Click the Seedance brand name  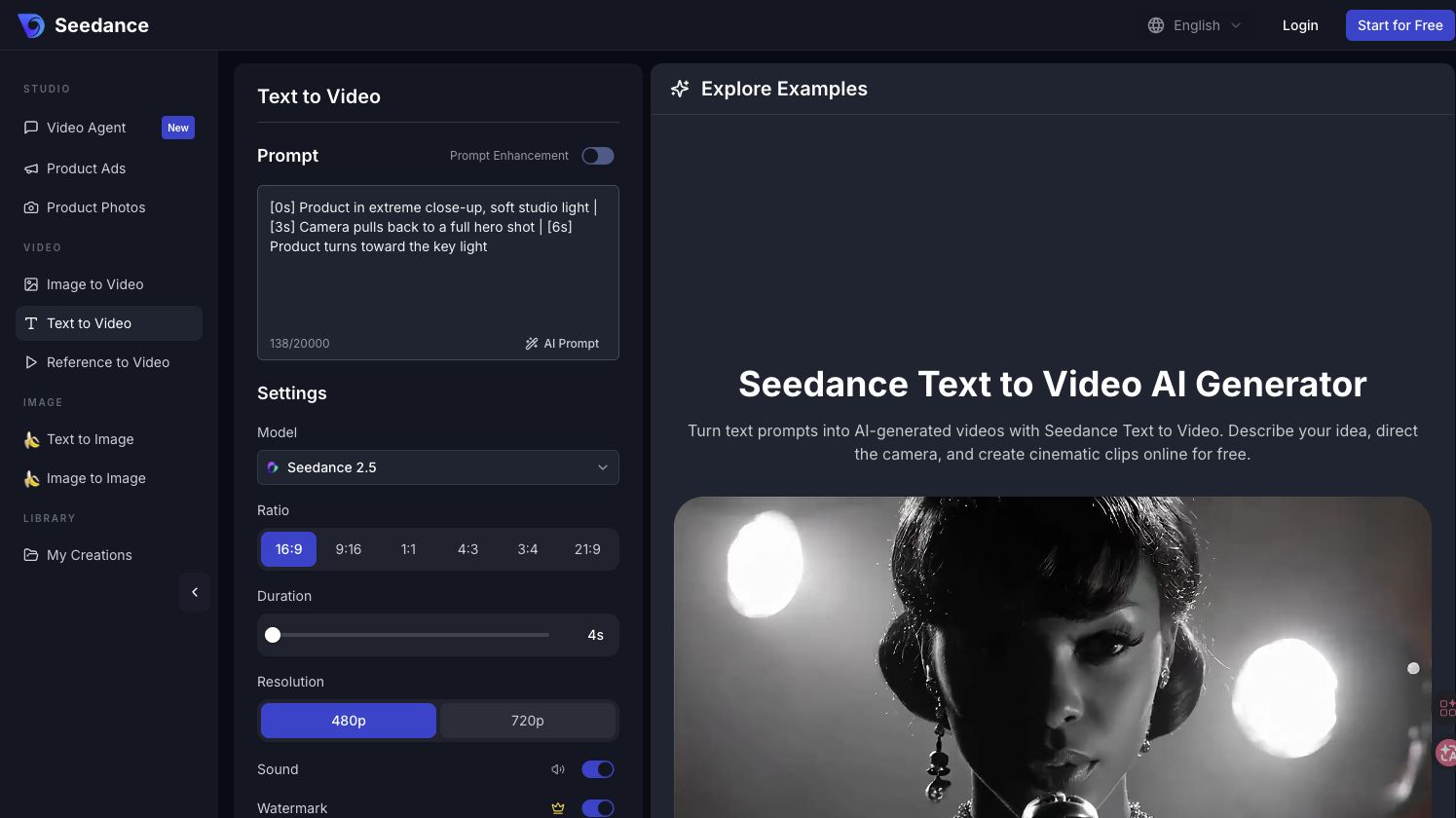pos(101,25)
